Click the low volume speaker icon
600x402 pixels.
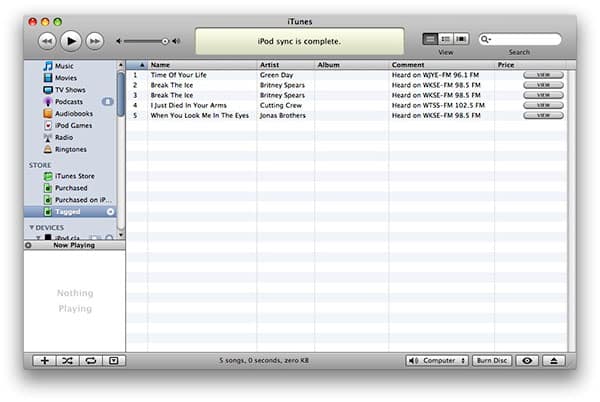point(119,41)
